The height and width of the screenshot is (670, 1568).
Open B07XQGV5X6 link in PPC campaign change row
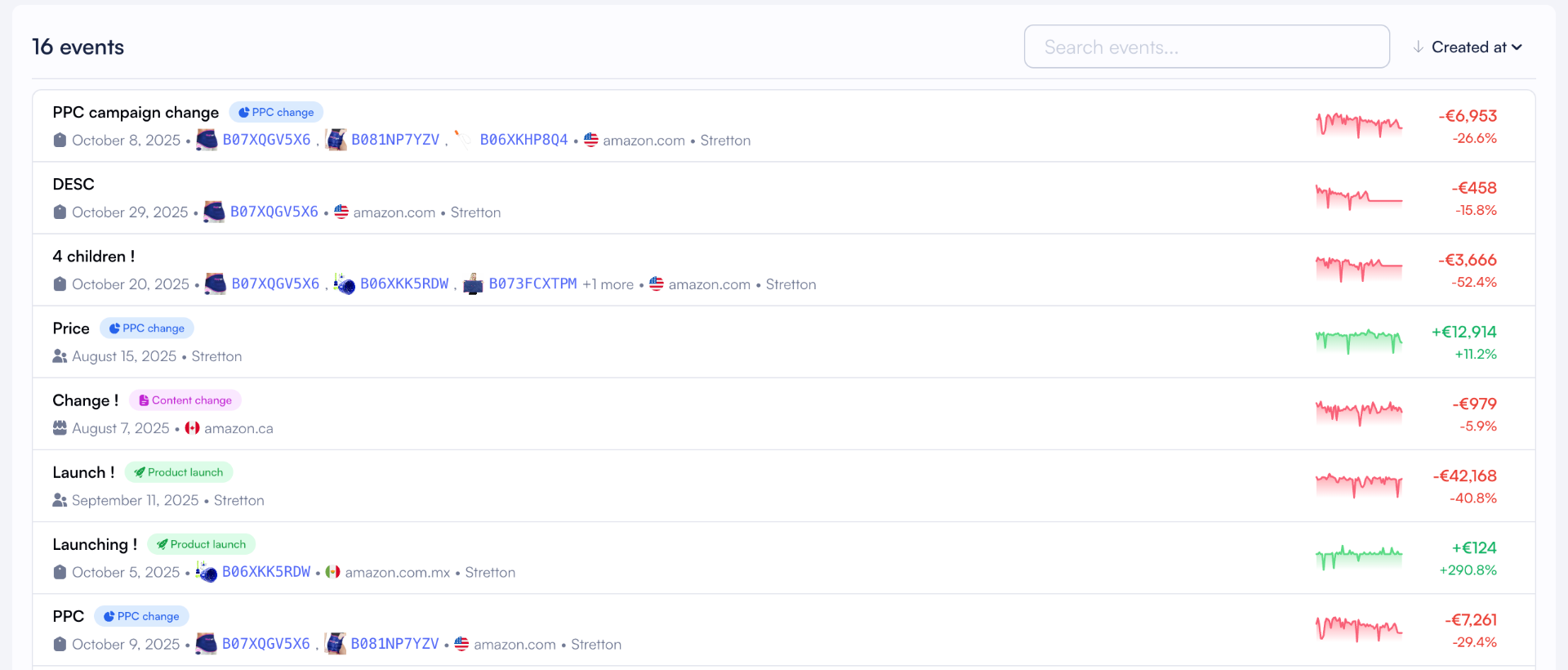point(266,140)
